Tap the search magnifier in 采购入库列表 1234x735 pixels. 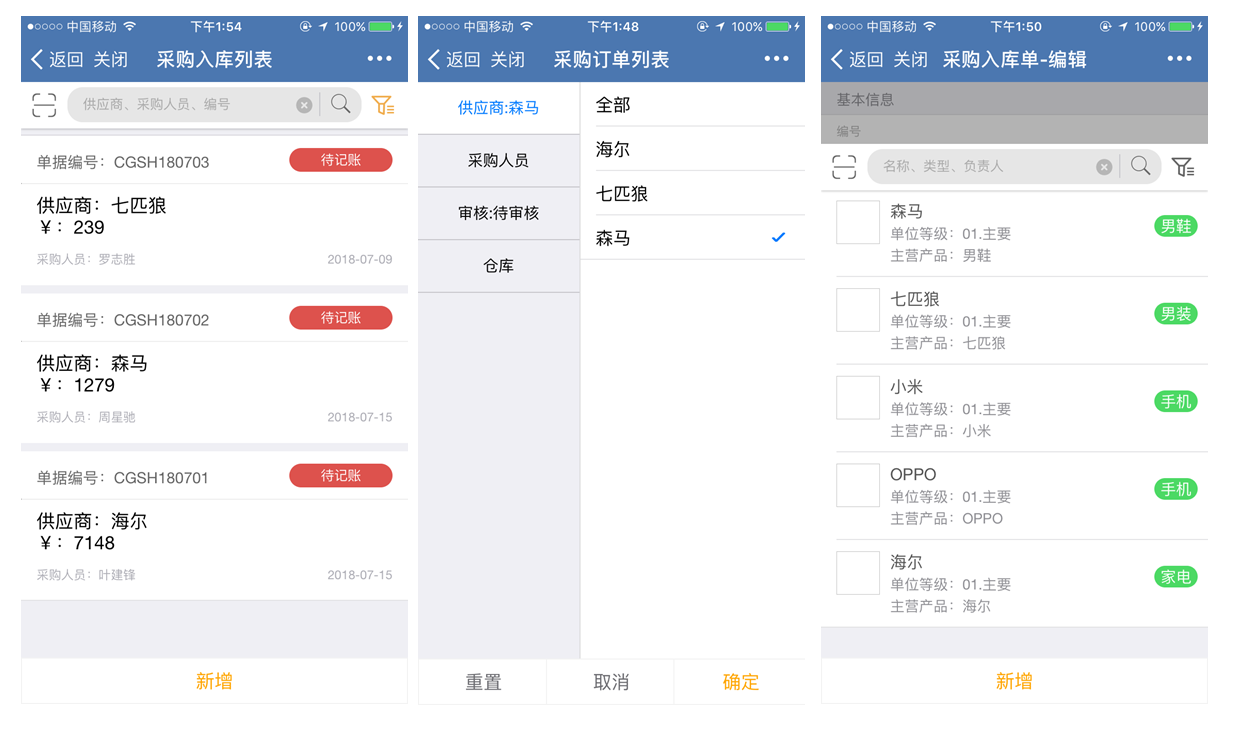(340, 103)
